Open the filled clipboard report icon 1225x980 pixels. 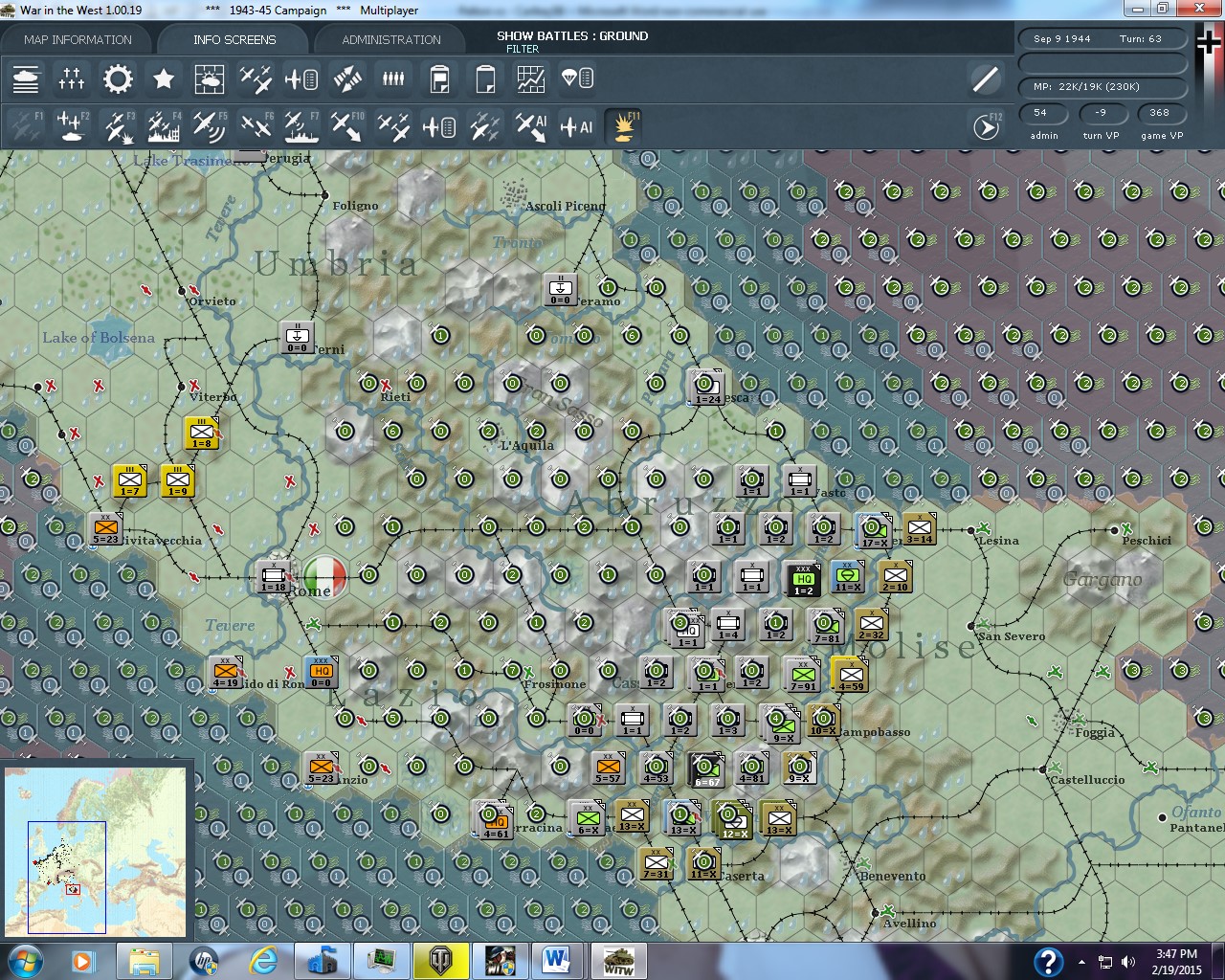click(439, 78)
